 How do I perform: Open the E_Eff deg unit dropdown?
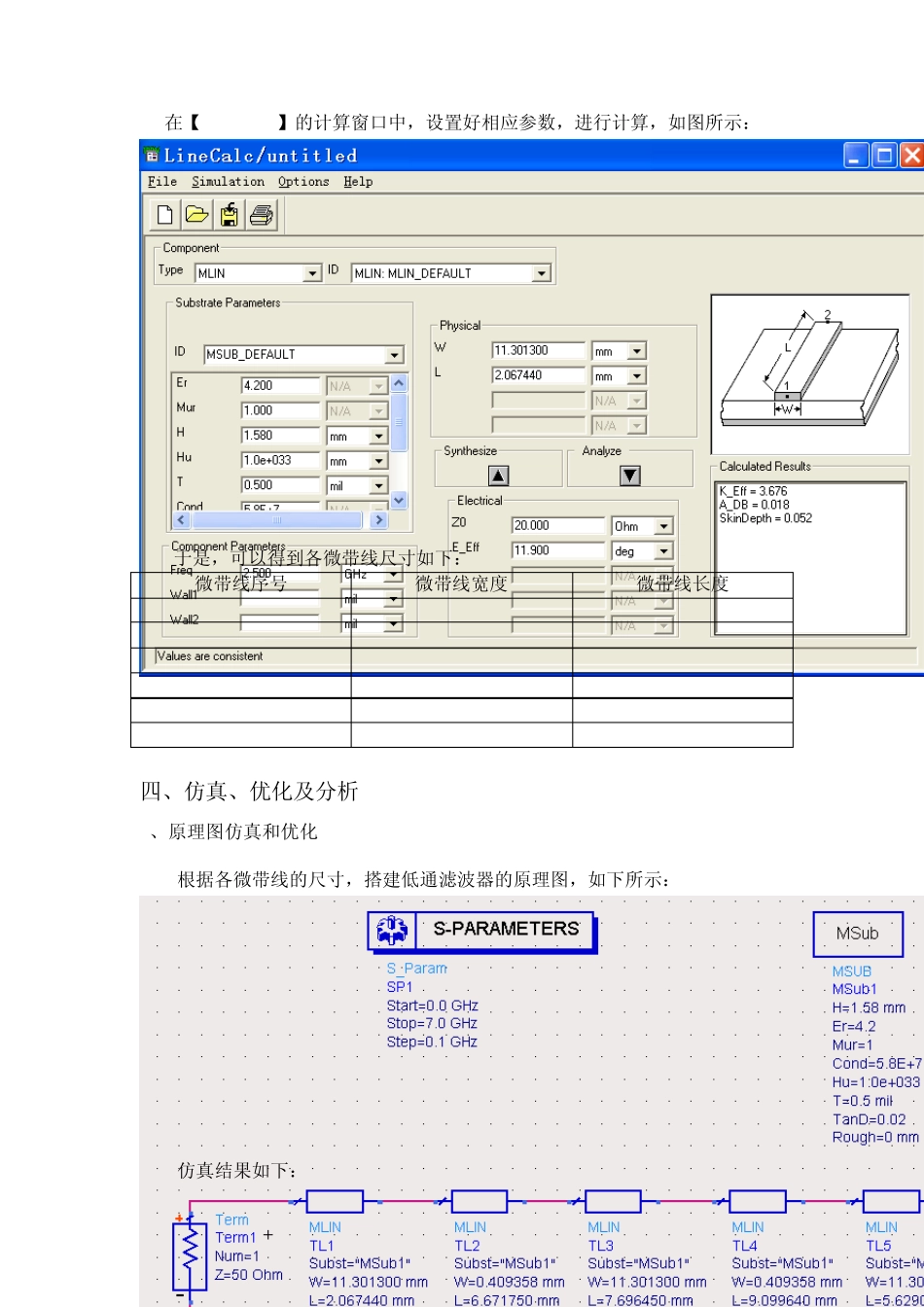coord(663,551)
